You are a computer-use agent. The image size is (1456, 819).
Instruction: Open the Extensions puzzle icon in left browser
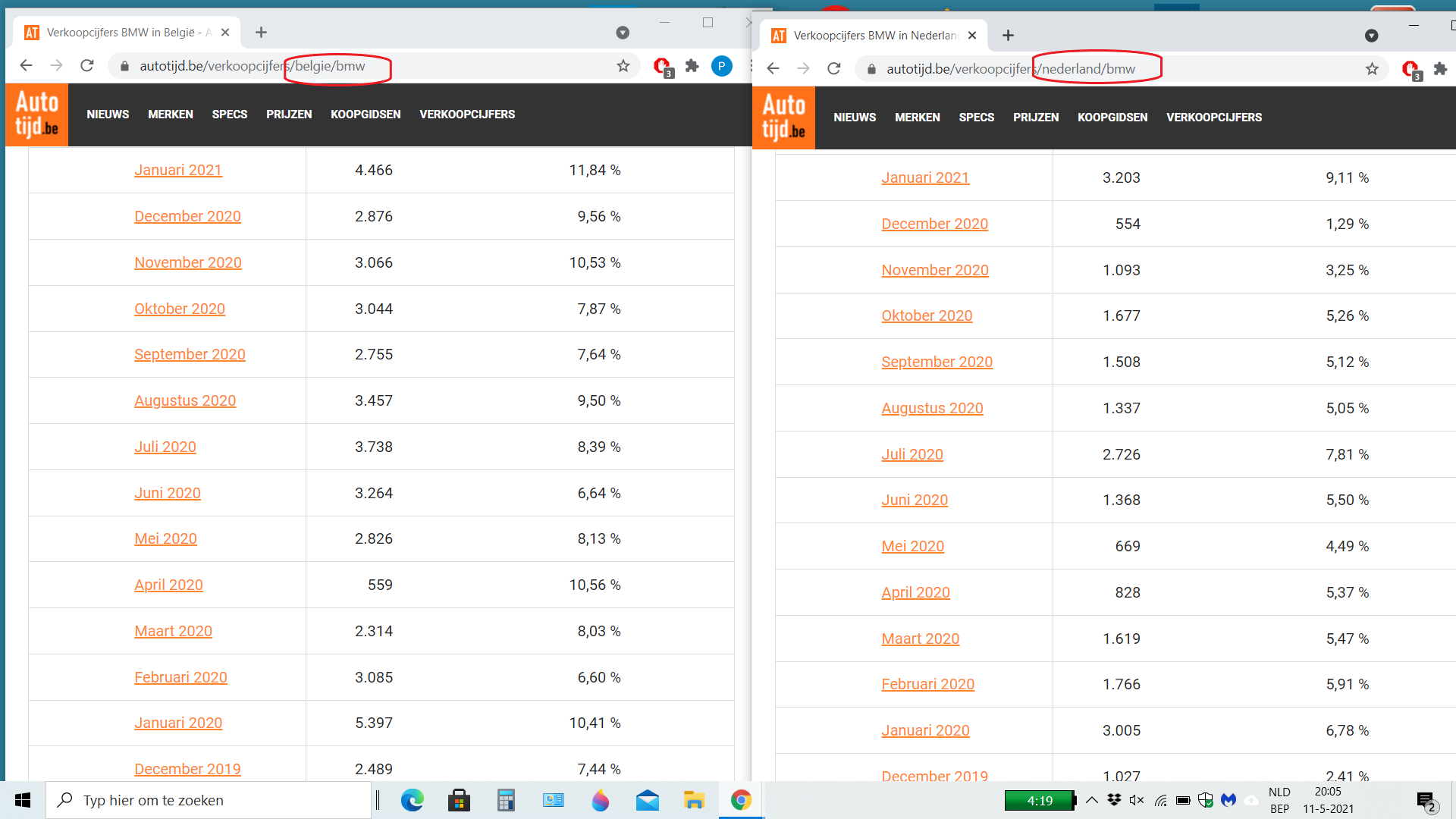[692, 66]
